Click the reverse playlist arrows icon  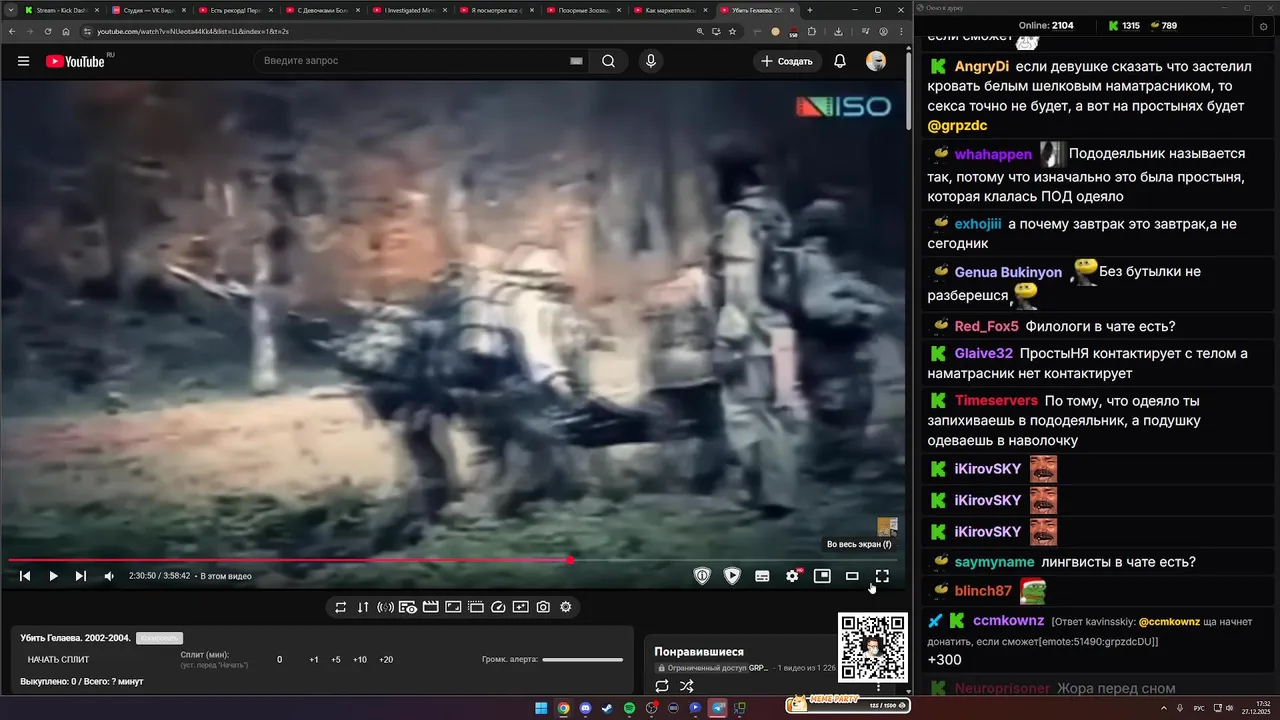tap(363, 607)
